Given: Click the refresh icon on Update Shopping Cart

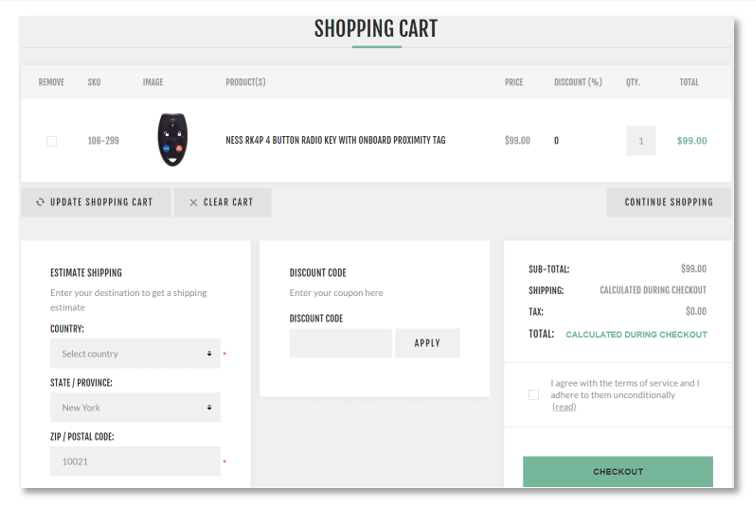Looking at the screenshot, I should [40, 202].
